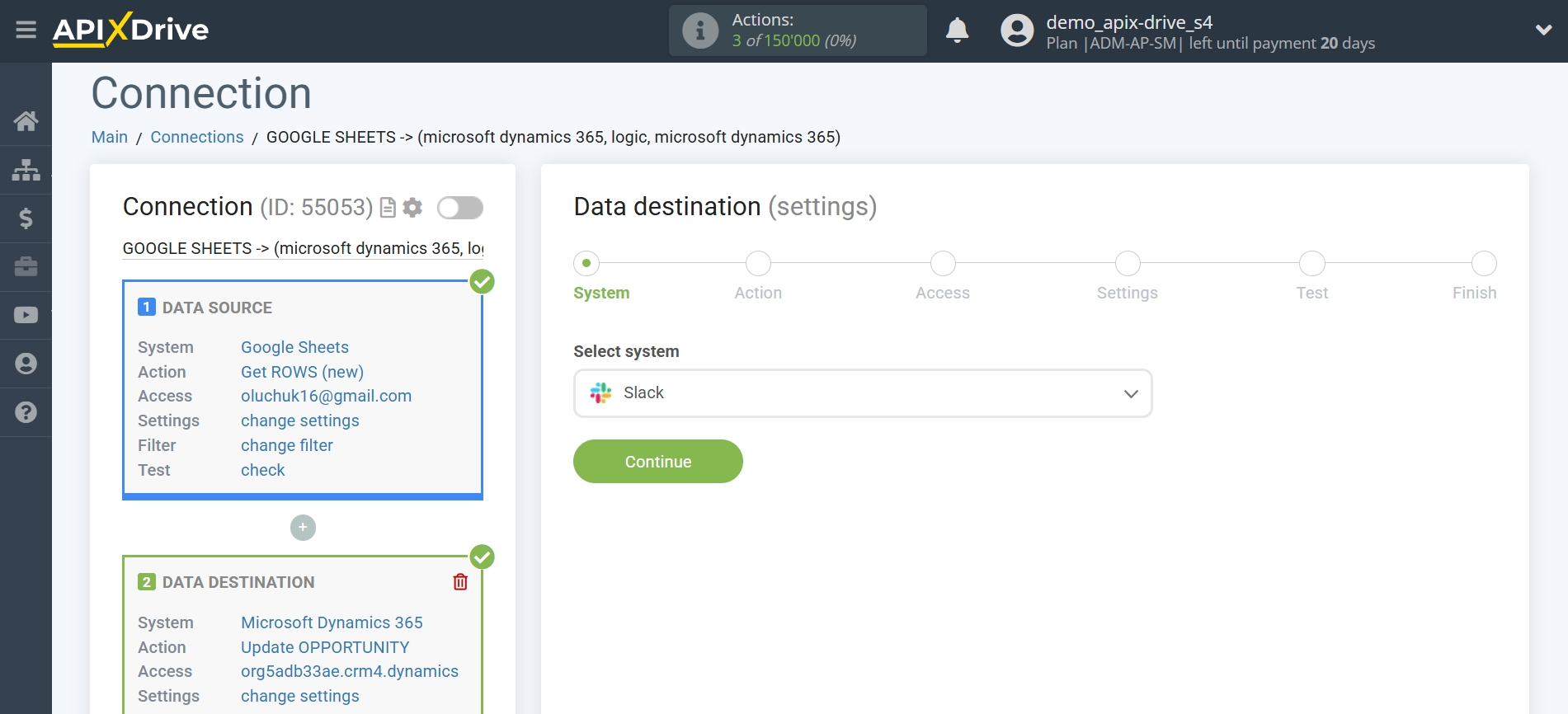Viewport: 1568px width, 714px height.
Task: Open the hamburger menu
Action: tap(26, 31)
